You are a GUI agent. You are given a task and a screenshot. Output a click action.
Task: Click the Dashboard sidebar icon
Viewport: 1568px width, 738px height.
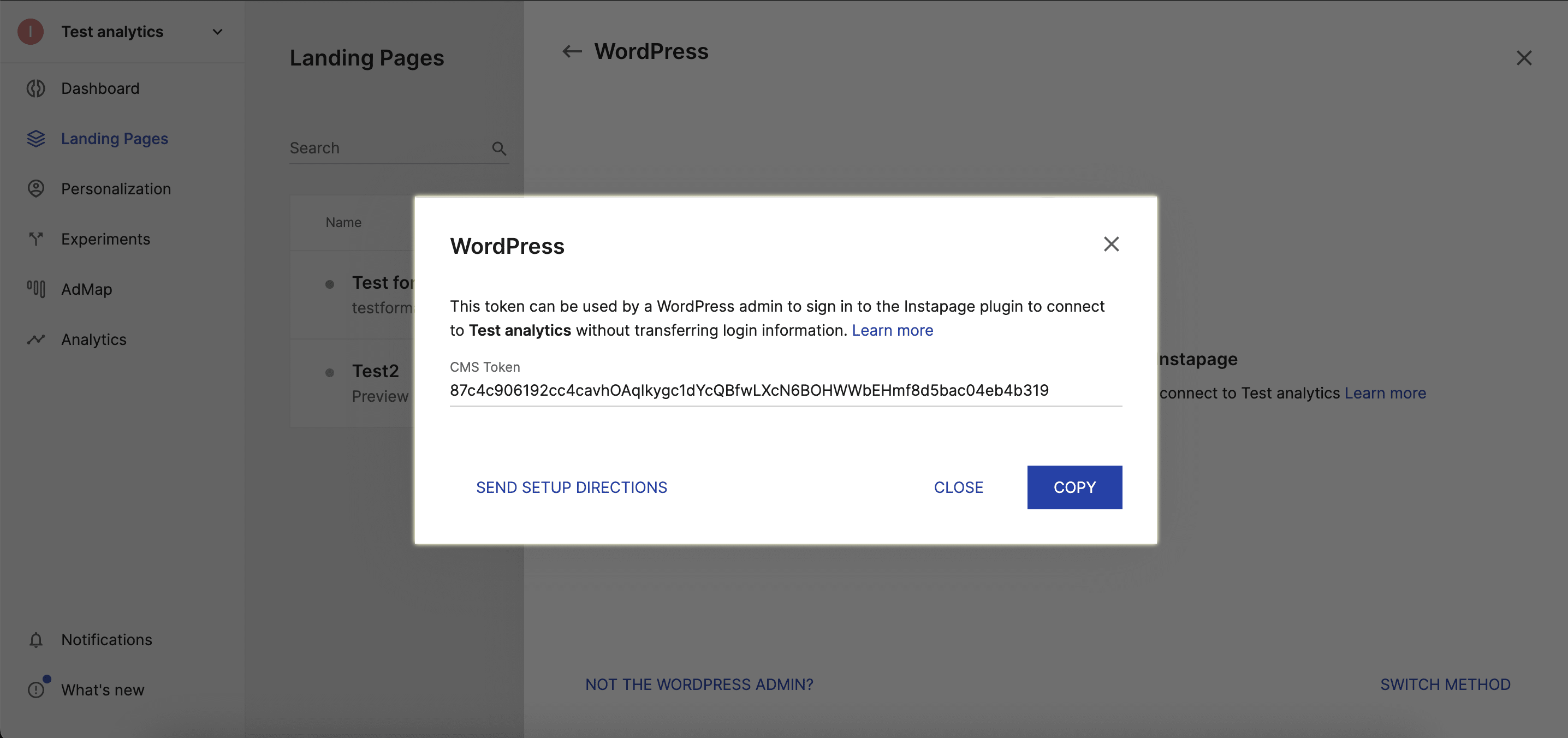click(36, 89)
